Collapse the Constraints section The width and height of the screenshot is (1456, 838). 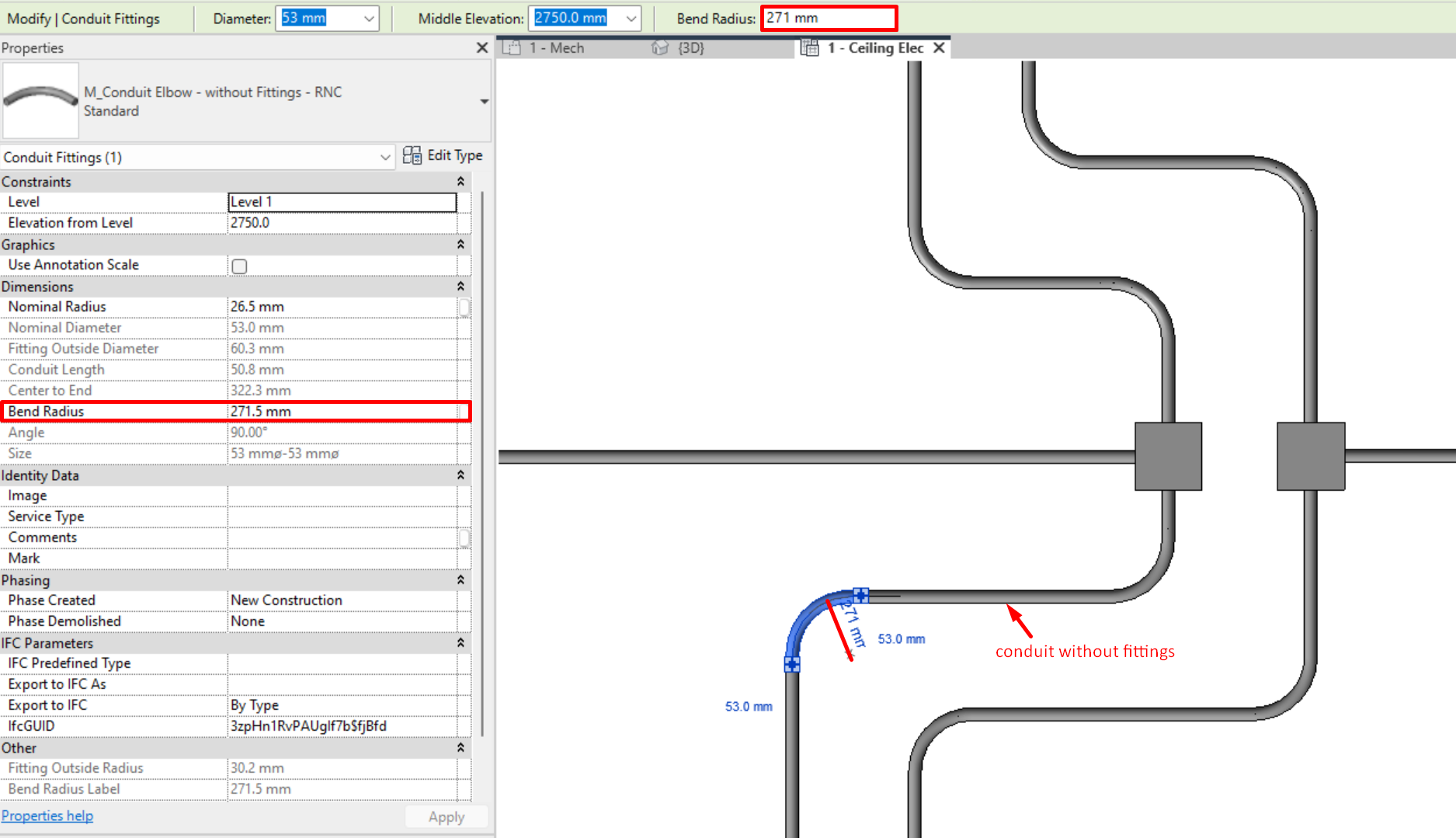(x=460, y=182)
